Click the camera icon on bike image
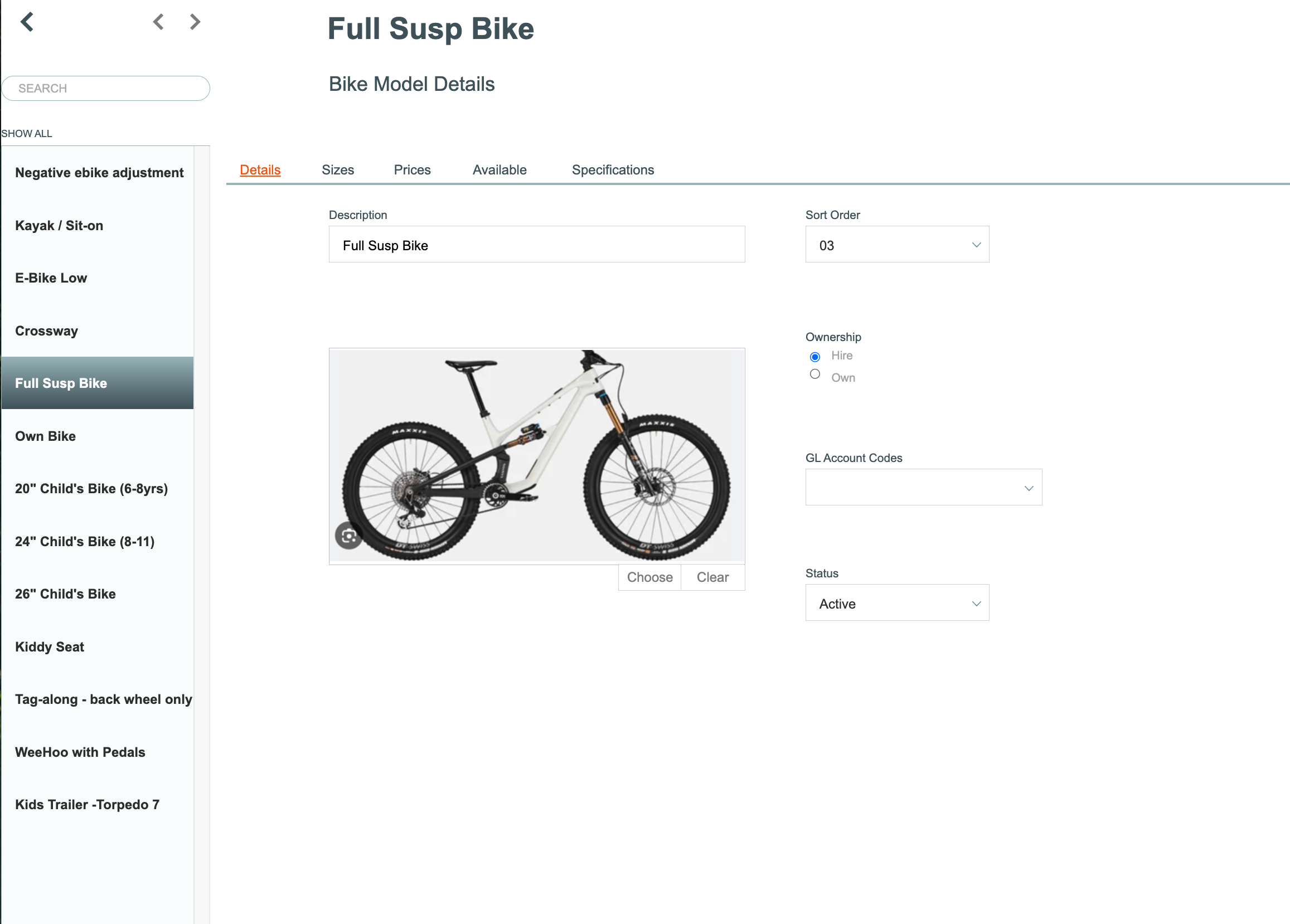Viewport: 1290px width, 924px height. coord(348,536)
